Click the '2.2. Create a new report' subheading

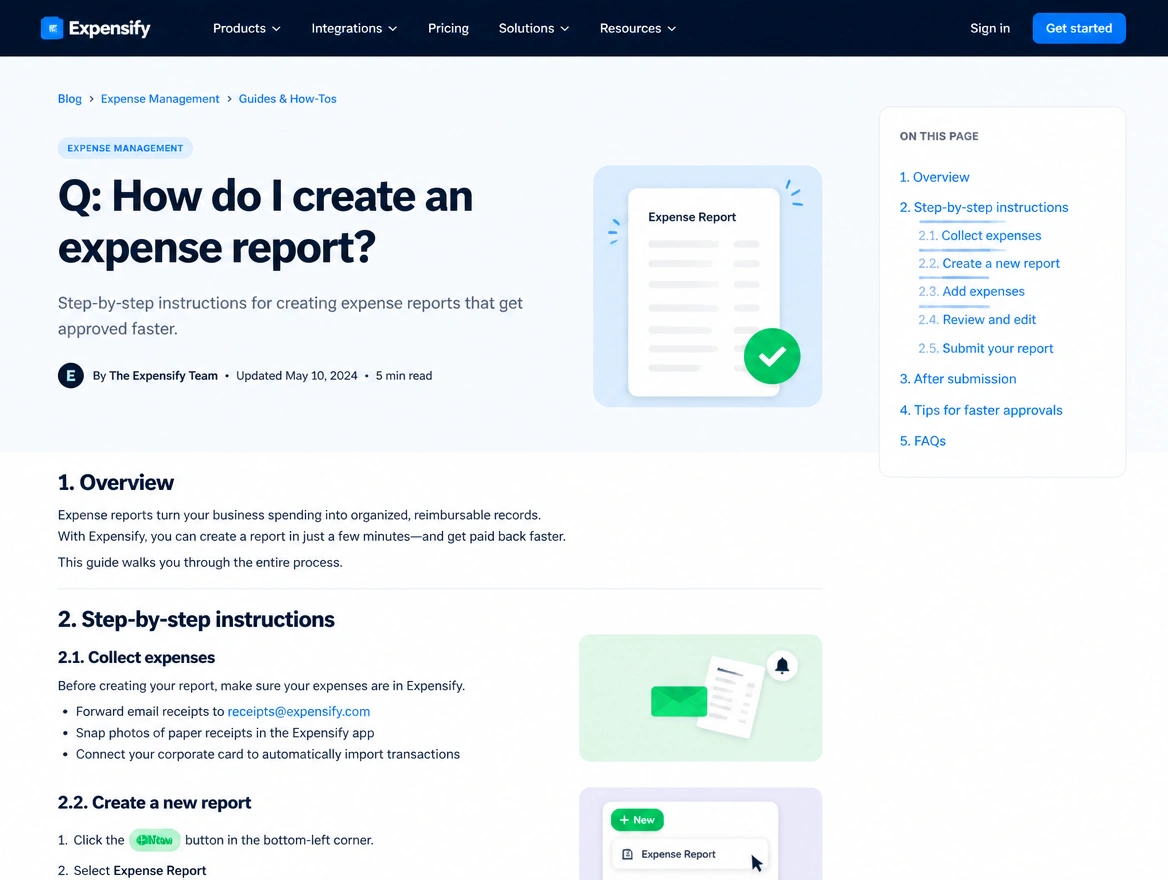coord(154,803)
